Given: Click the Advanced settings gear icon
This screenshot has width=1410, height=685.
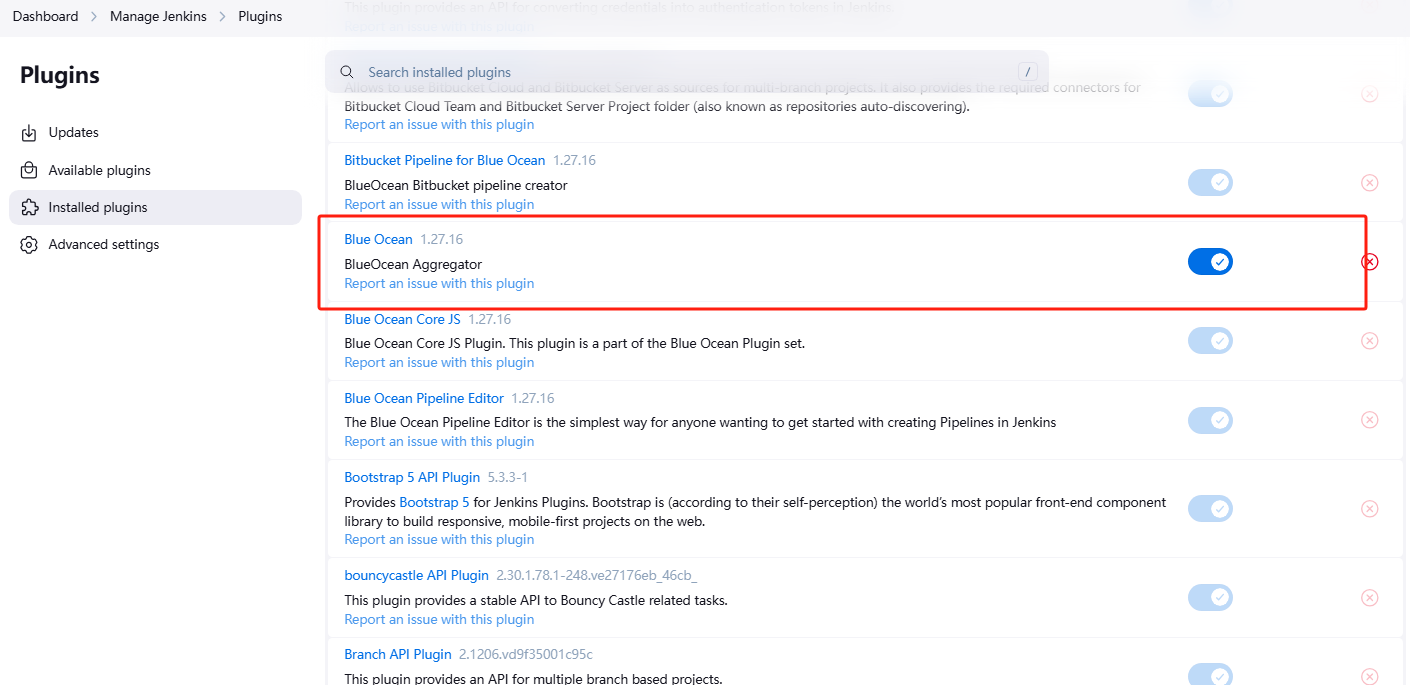Looking at the screenshot, I should (x=29, y=245).
